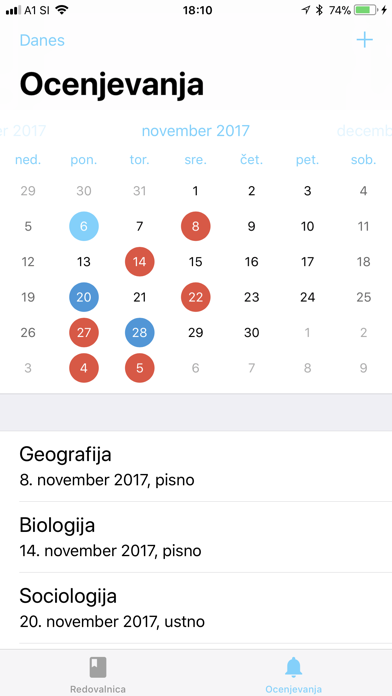392x696 pixels.
Task: Select light blue highlighted day 6
Action: point(84,226)
